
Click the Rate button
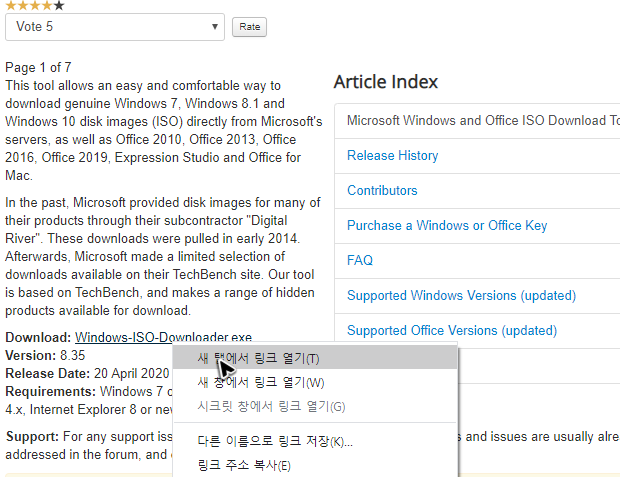tap(250, 27)
